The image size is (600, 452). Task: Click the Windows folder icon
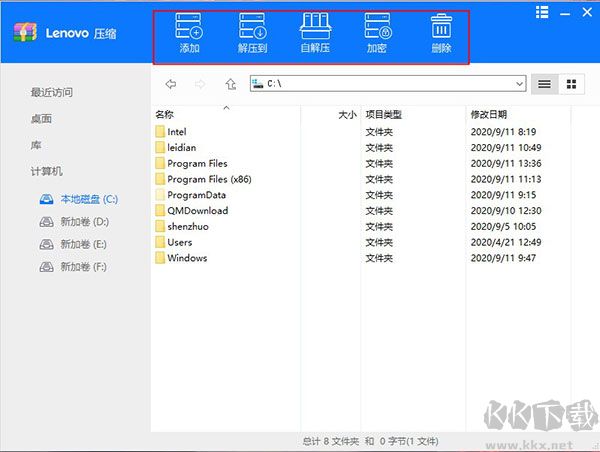[x=160, y=258]
